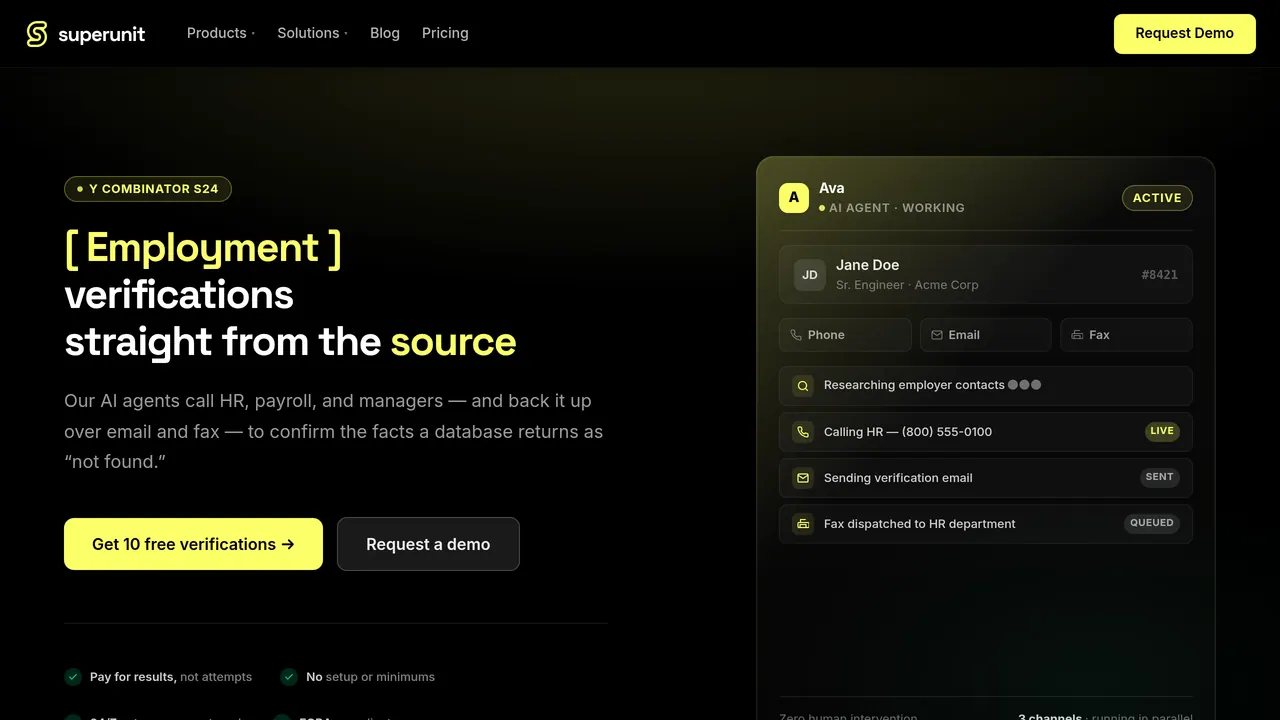Click the fax icon beside Fax dispatched
This screenshot has width=1280, height=720.
(802, 524)
